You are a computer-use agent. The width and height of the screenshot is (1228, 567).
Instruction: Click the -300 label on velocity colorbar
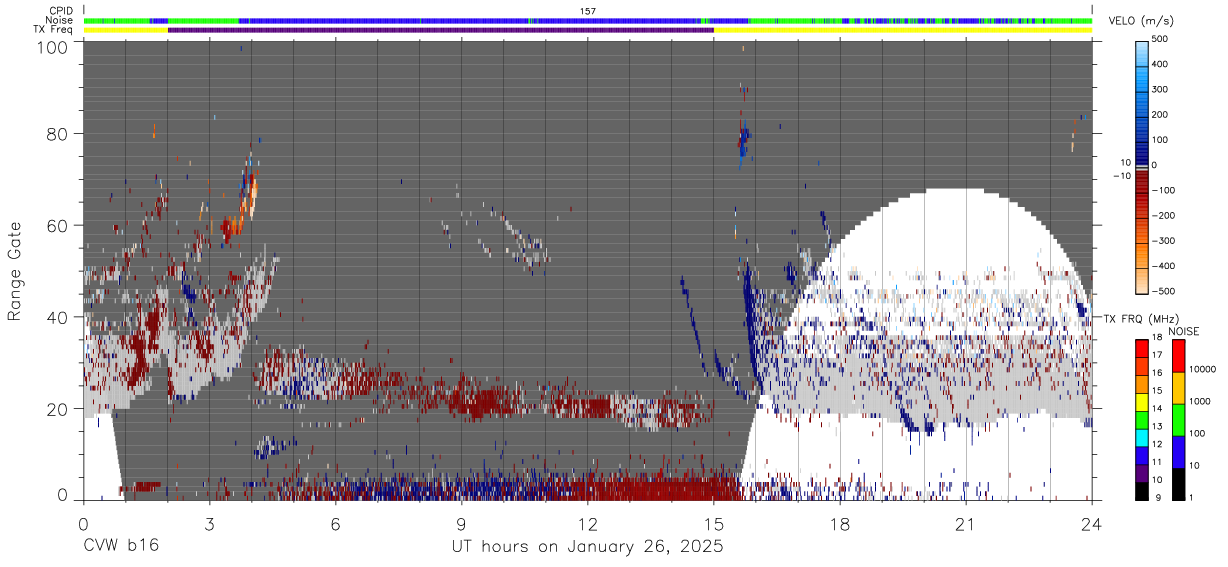click(1164, 241)
